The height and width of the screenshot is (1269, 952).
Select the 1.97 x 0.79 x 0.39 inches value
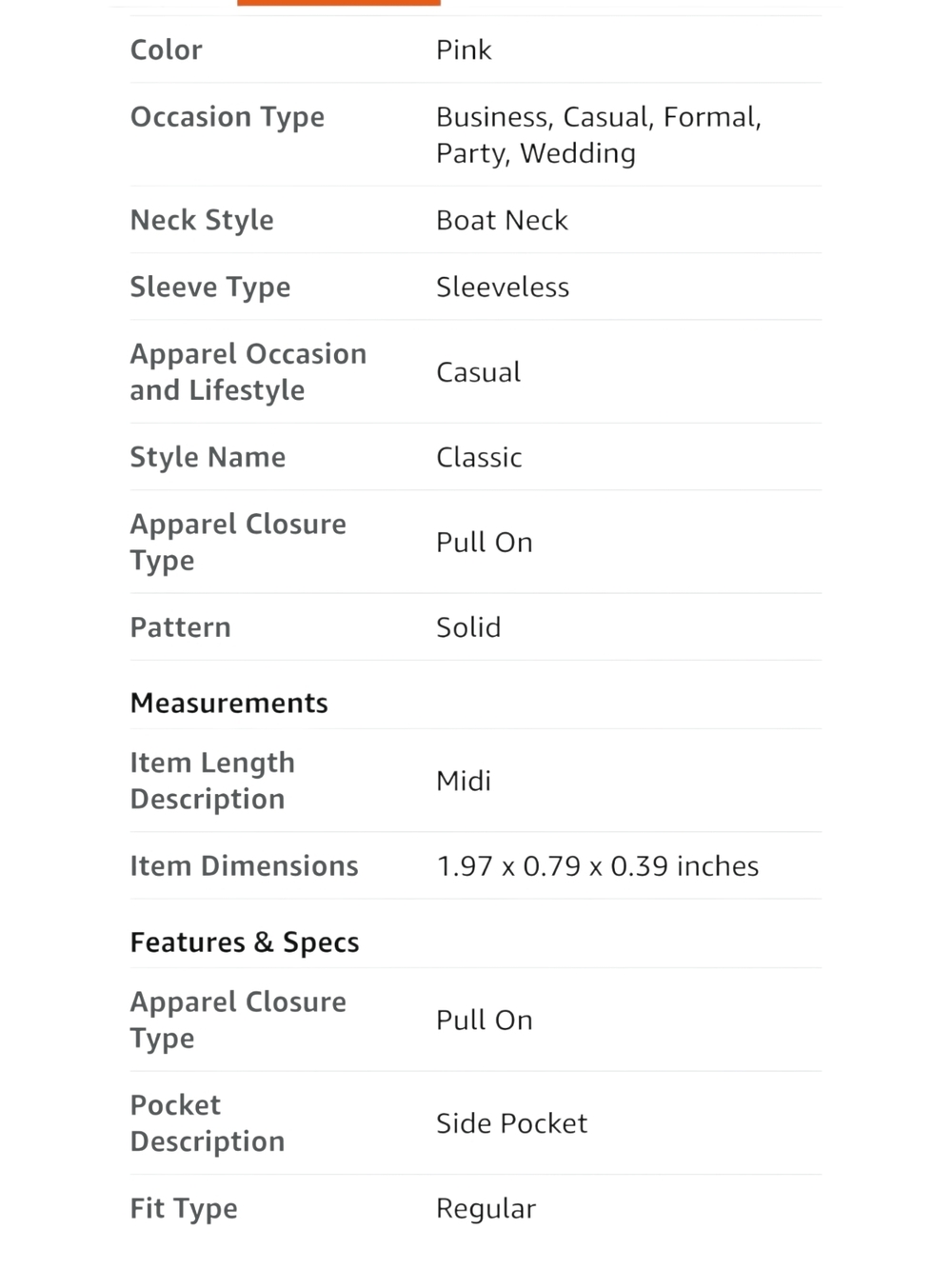point(598,865)
